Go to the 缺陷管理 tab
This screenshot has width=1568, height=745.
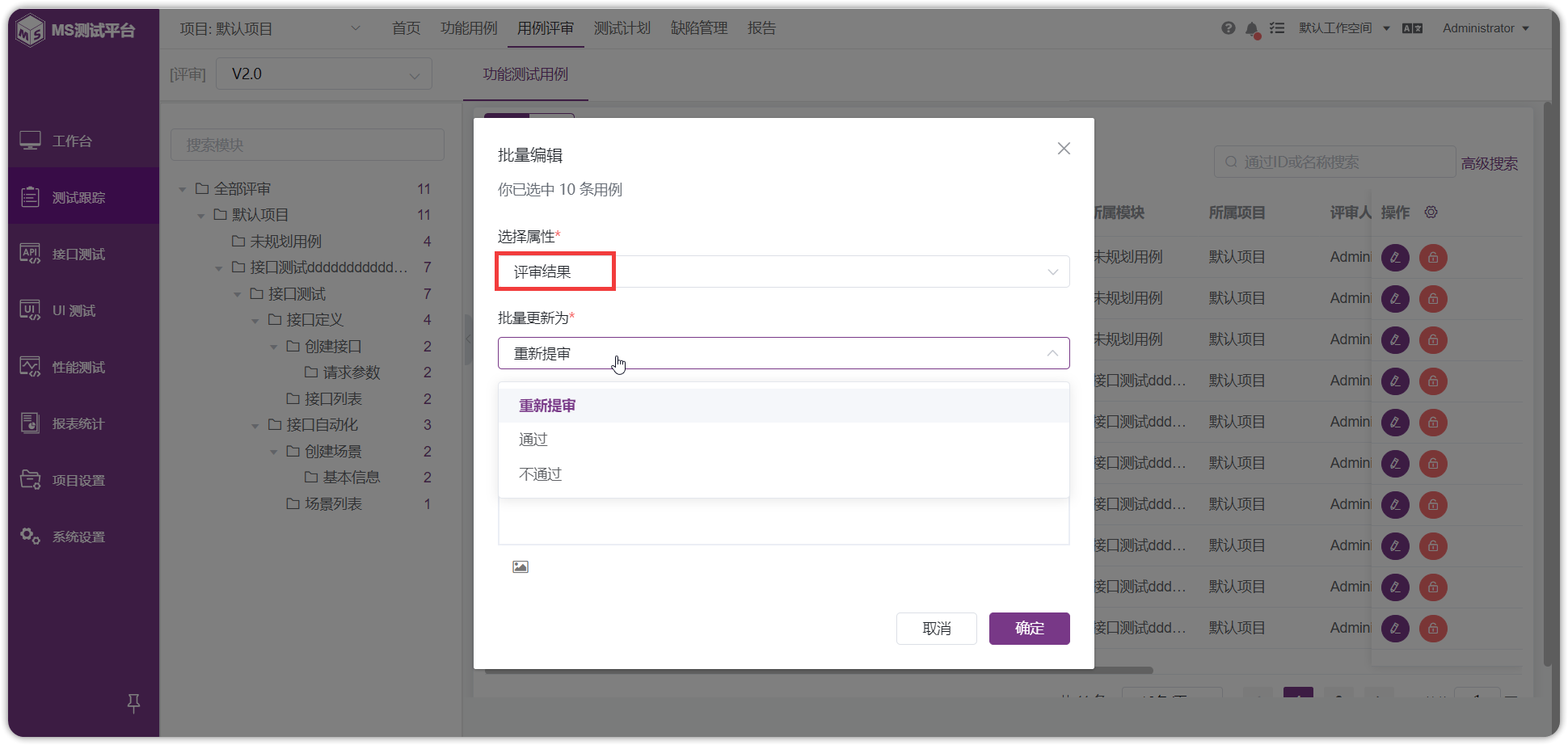[x=699, y=28]
